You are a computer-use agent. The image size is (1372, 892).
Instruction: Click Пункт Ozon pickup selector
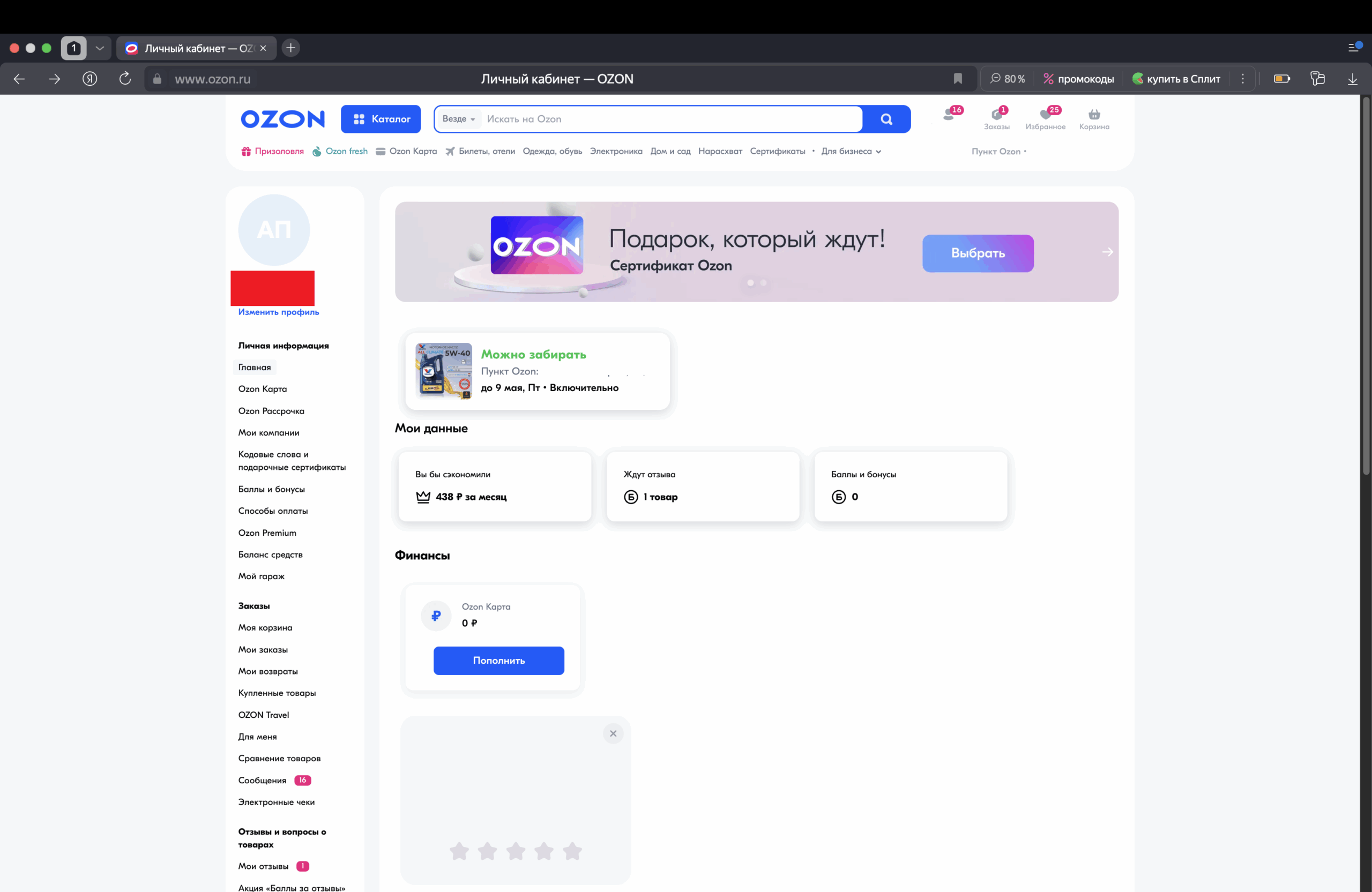click(998, 152)
